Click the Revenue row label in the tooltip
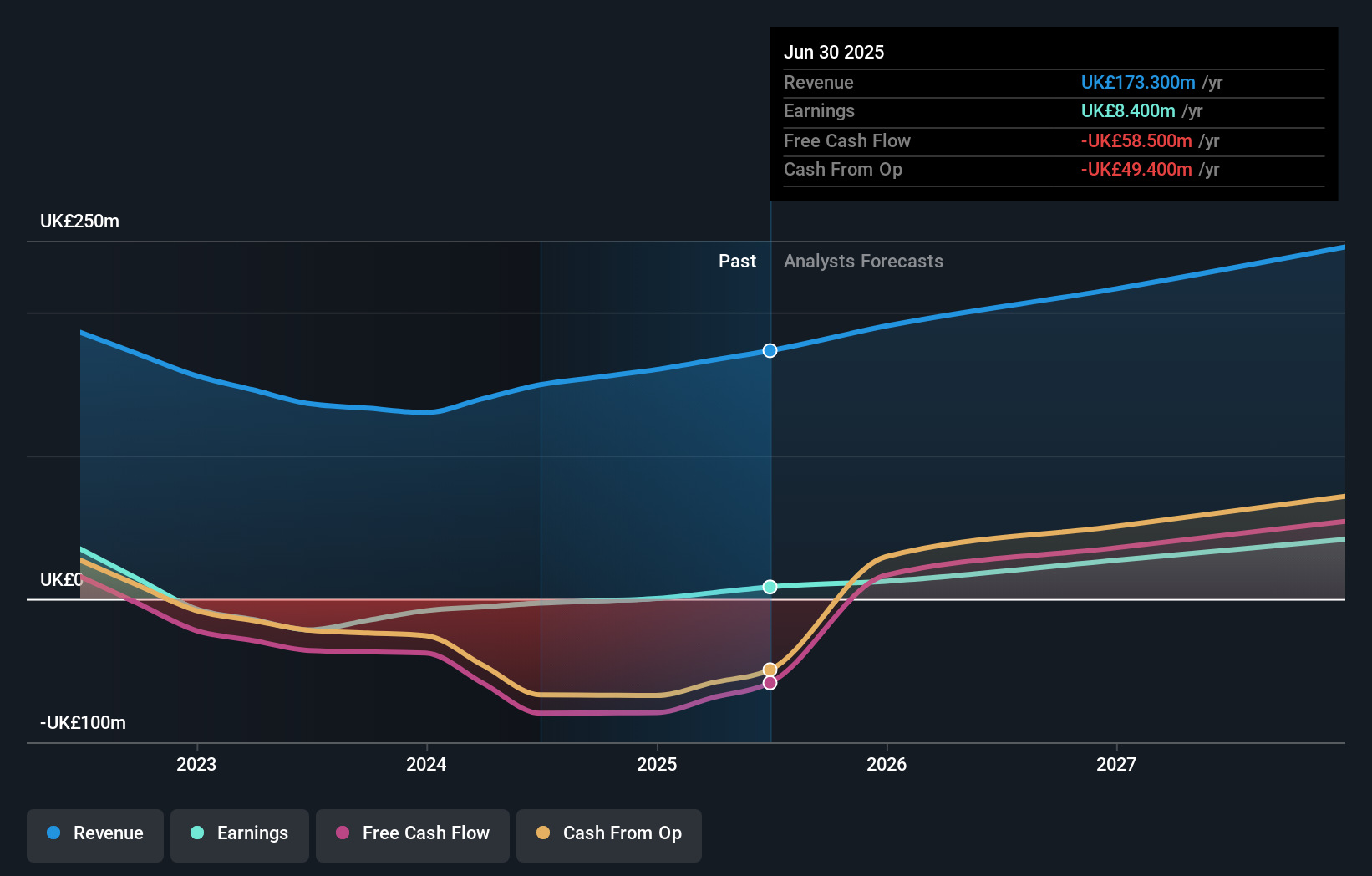The height and width of the screenshot is (876, 1372). pyautogui.click(x=819, y=82)
